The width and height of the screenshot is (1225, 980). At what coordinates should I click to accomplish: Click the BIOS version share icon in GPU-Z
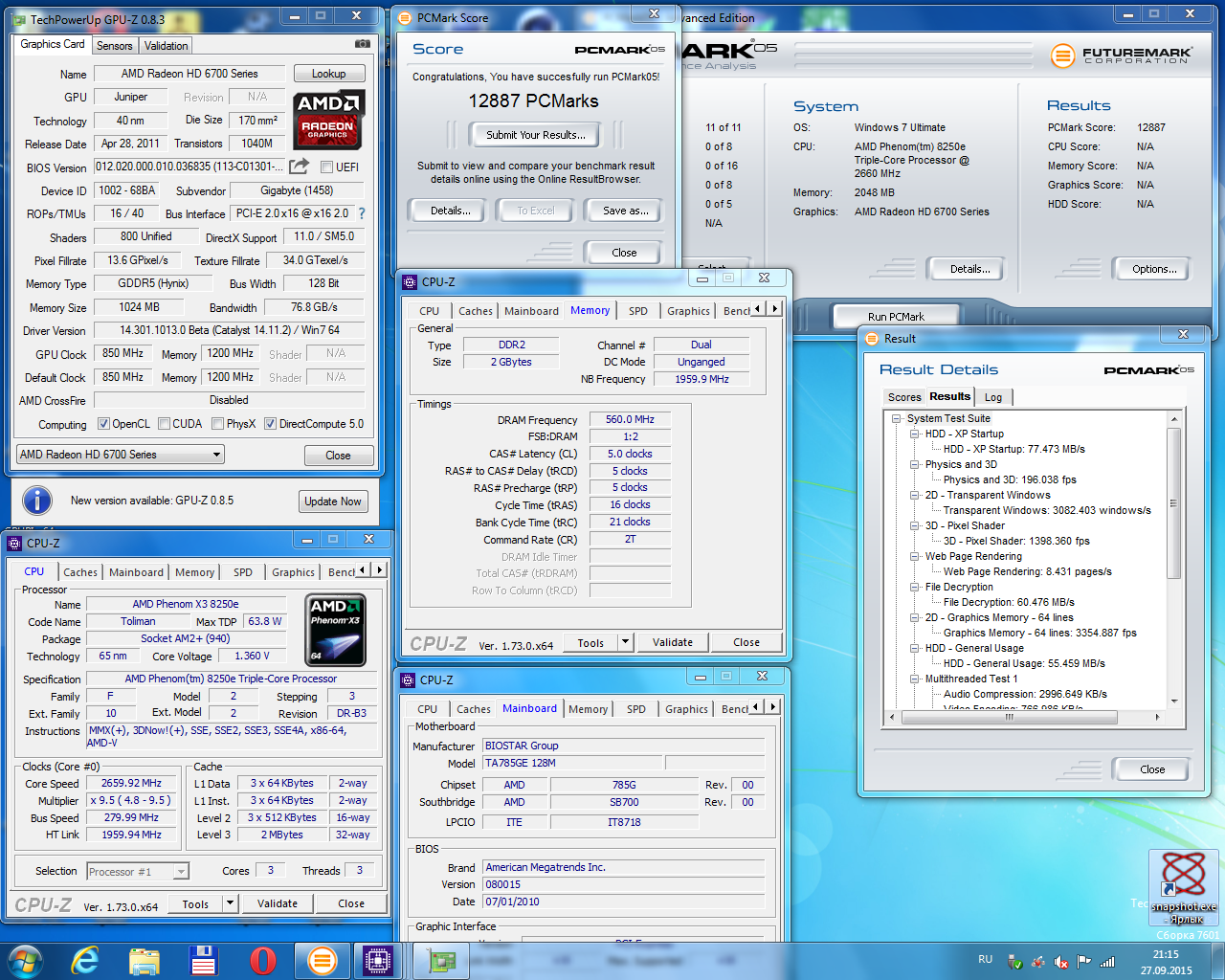click(x=300, y=167)
